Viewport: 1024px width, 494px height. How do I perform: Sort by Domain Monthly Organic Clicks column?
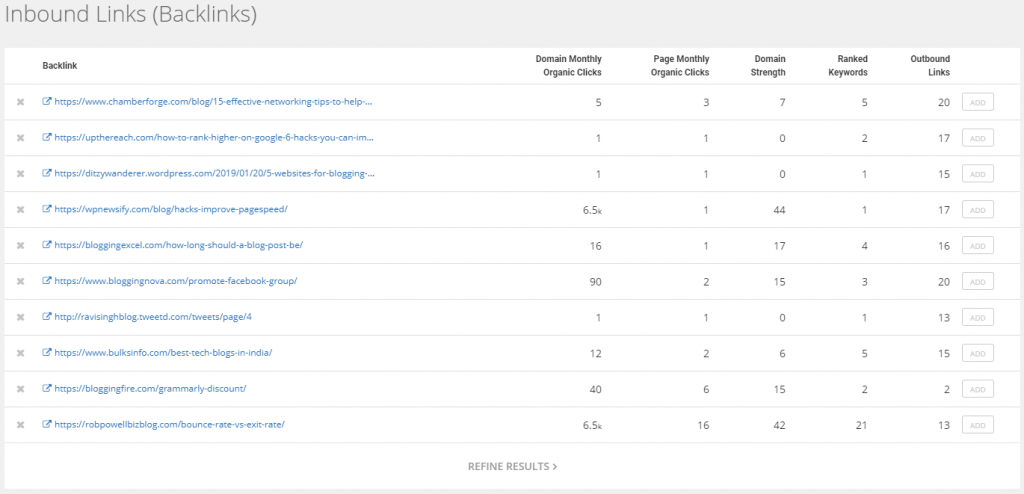(568, 65)
